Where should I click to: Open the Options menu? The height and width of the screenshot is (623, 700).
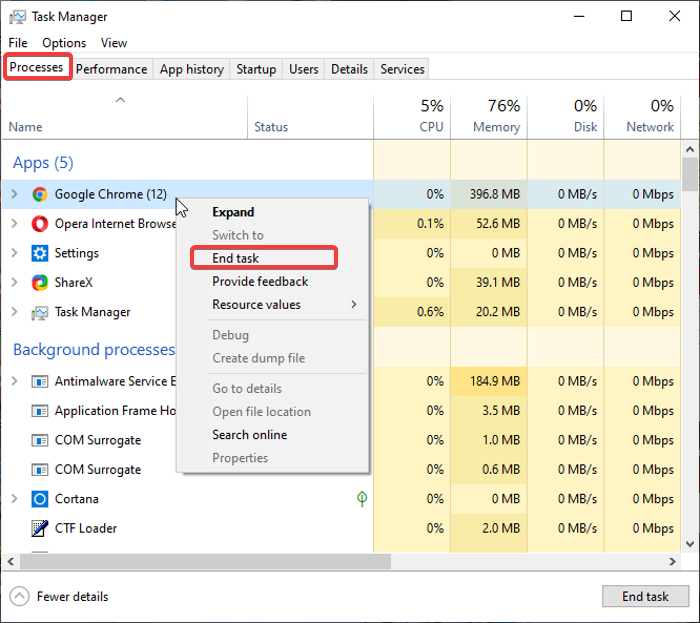point(64,43)
